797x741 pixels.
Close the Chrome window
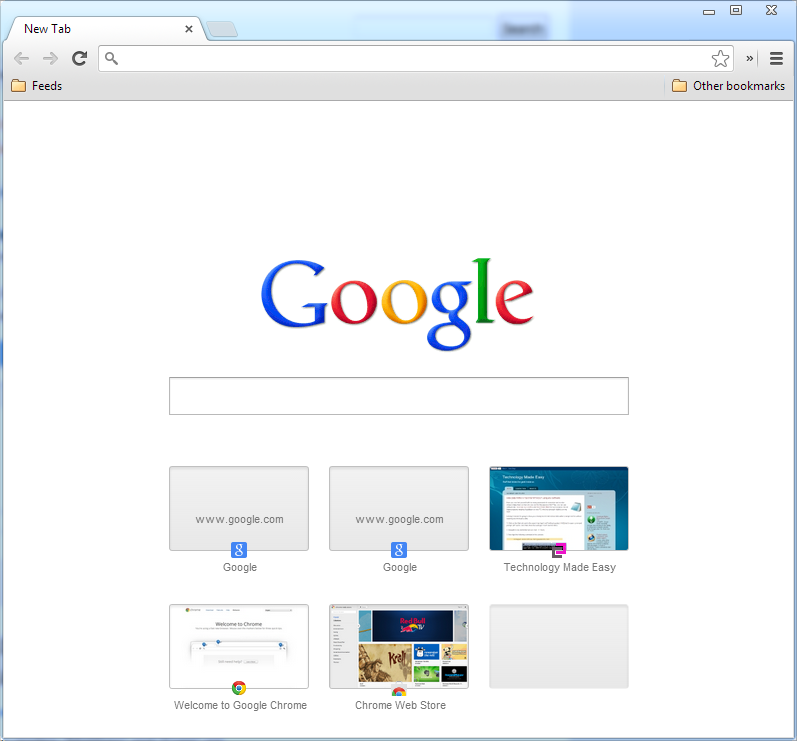771,10
